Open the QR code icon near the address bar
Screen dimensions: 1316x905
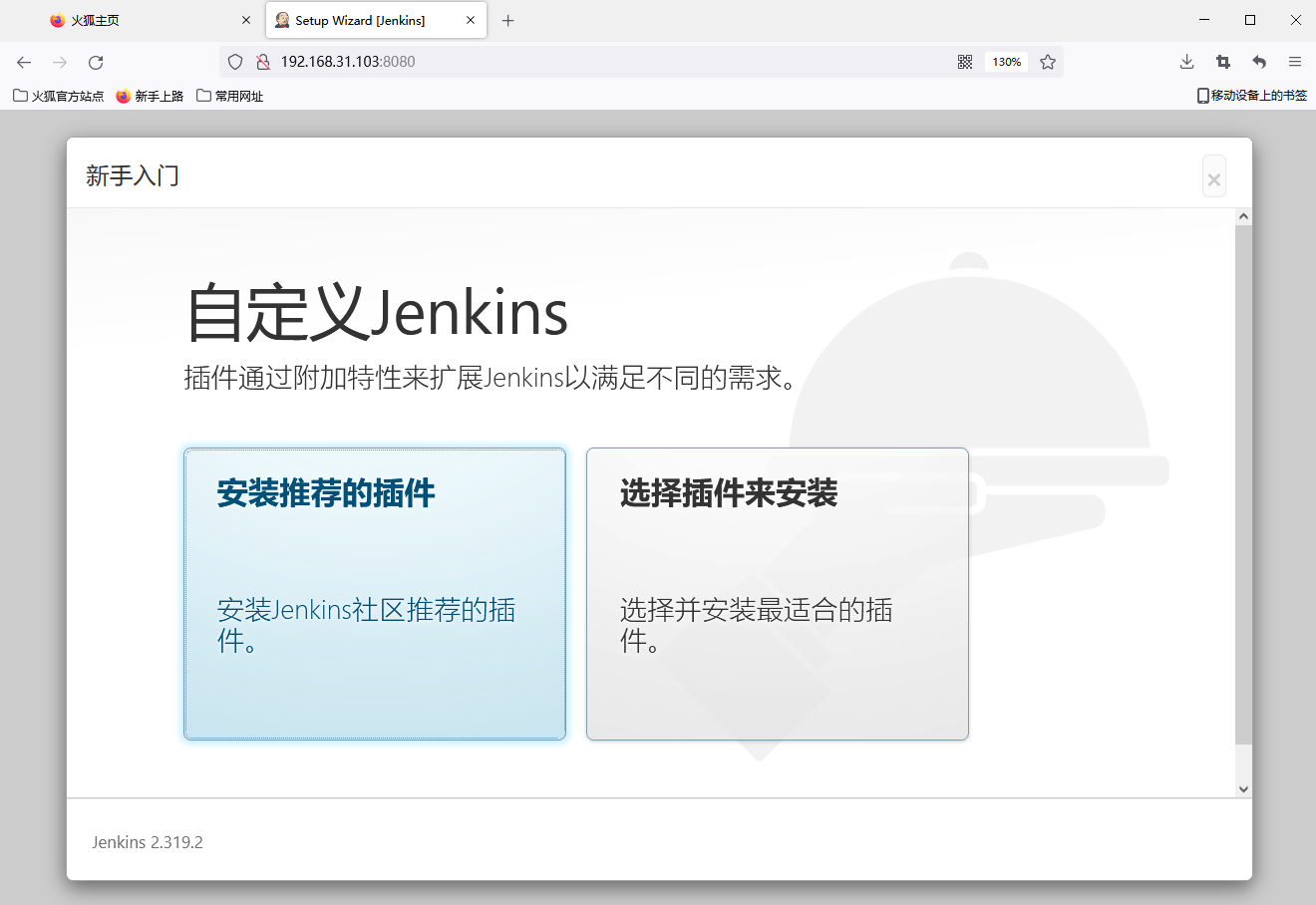click(x=963, y=62)
